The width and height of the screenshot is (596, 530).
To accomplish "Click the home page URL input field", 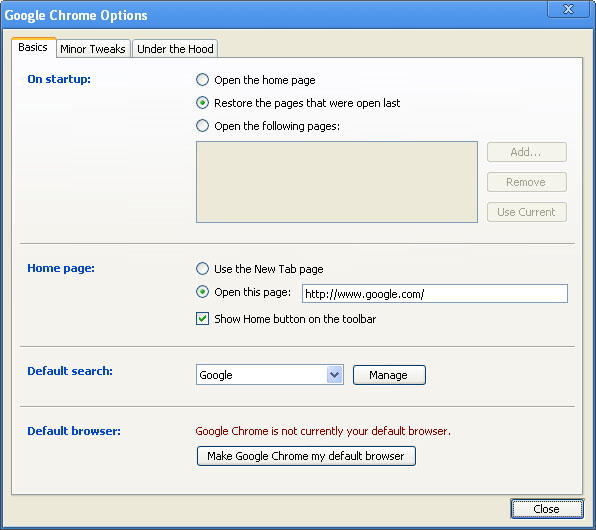I will [x=435, y=294].
